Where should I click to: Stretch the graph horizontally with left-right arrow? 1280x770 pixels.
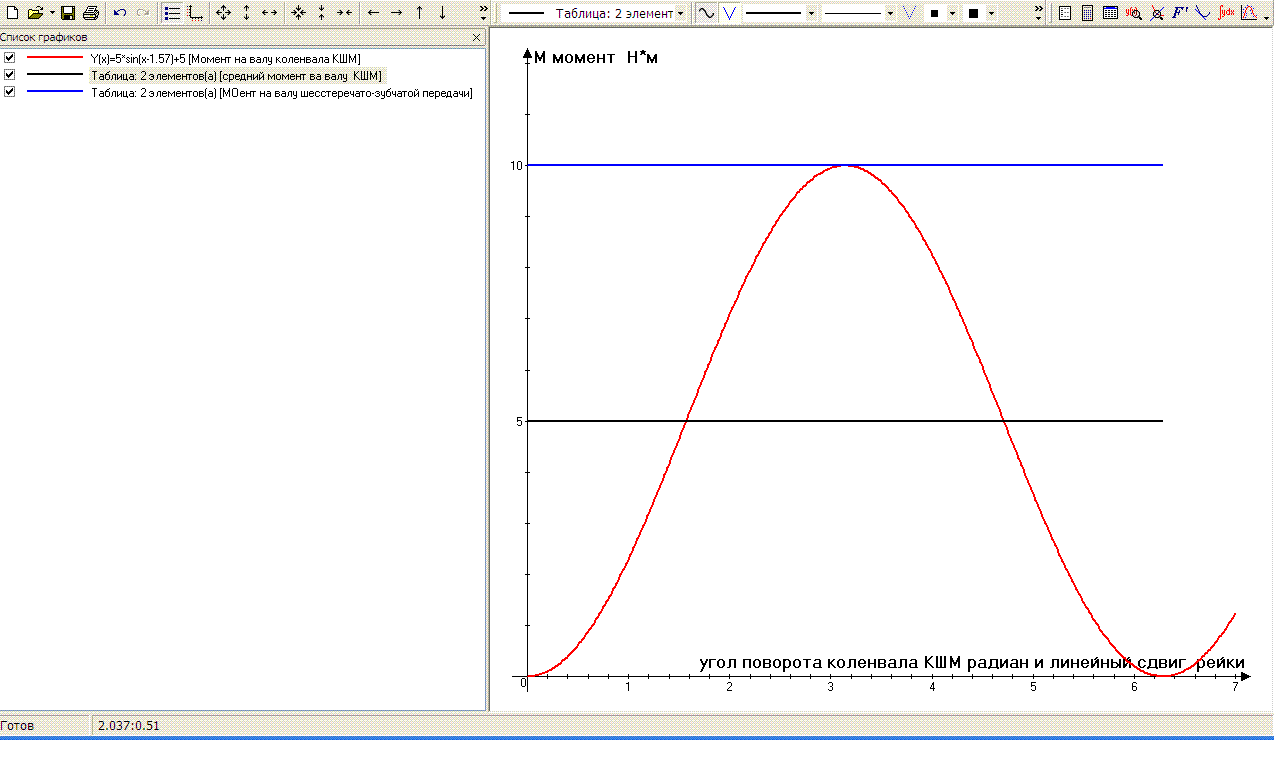click(x=269, y=13)
